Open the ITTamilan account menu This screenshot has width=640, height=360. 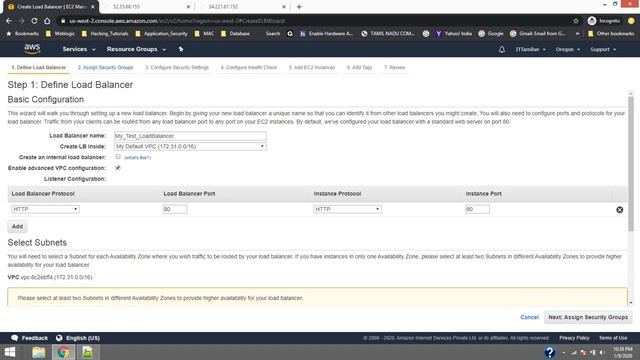coord(531,49)
